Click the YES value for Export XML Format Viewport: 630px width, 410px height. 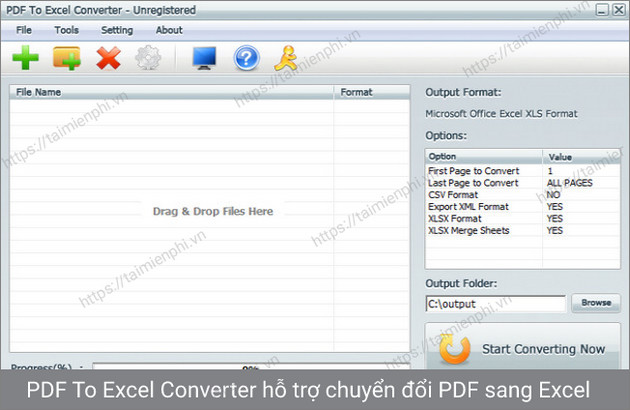pos(554,207)
